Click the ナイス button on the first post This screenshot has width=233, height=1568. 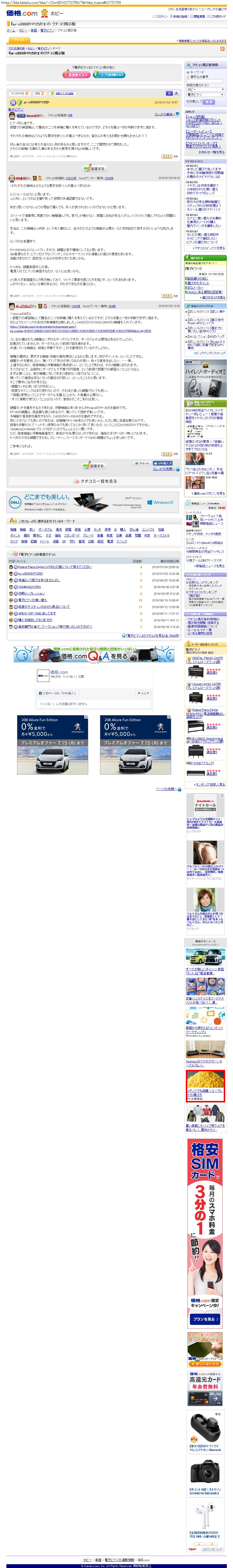(166, 156)
